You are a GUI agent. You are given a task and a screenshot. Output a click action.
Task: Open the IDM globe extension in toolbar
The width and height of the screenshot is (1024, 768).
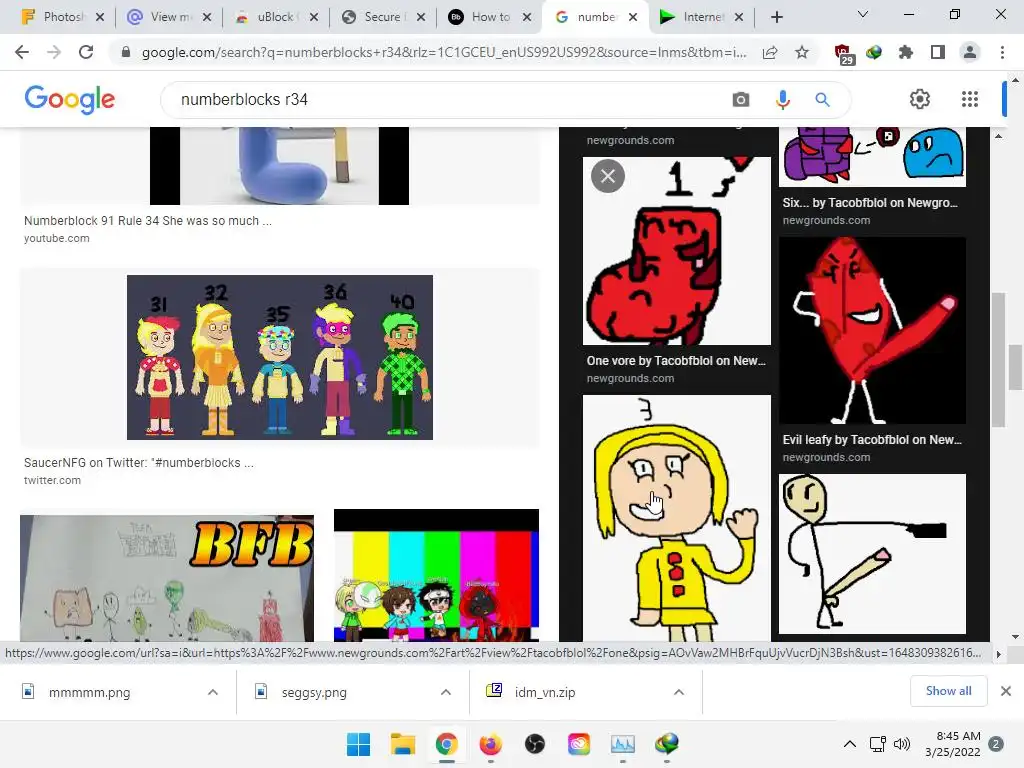tap(874, 52)
